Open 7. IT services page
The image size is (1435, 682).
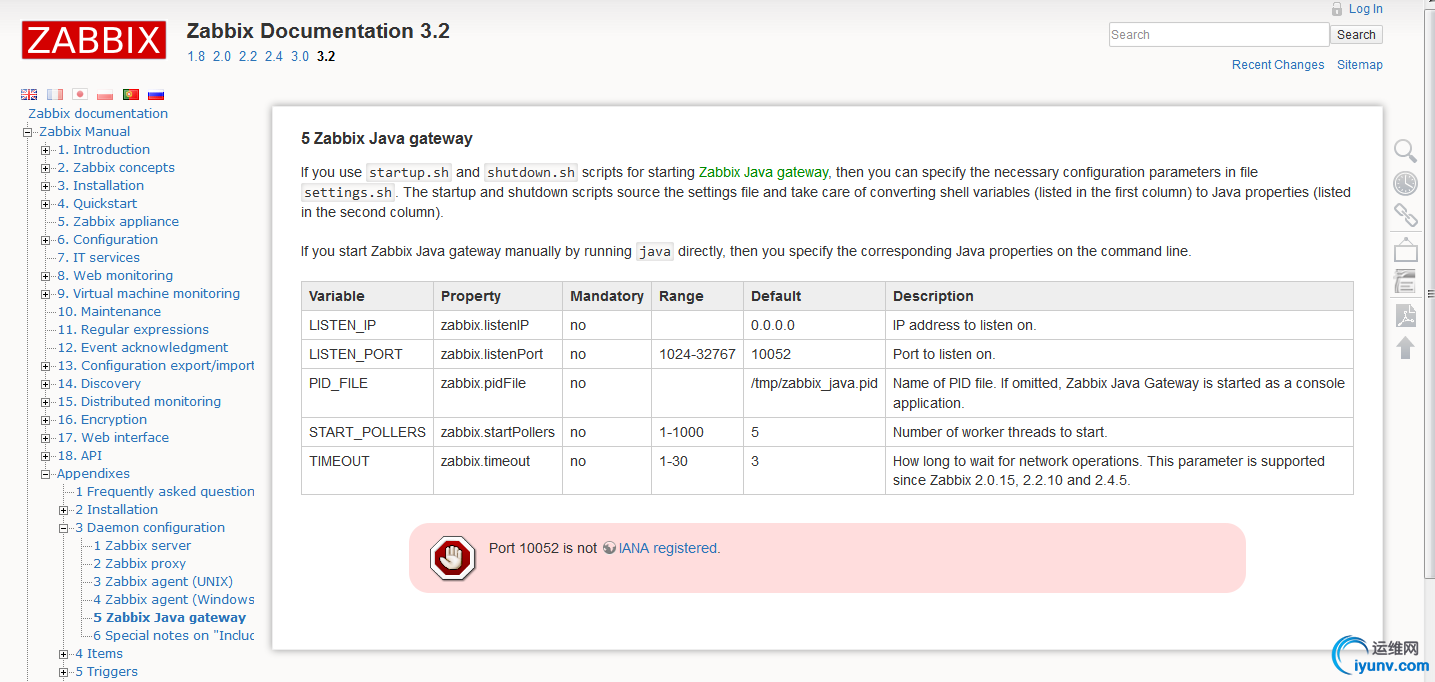[98, 258]
